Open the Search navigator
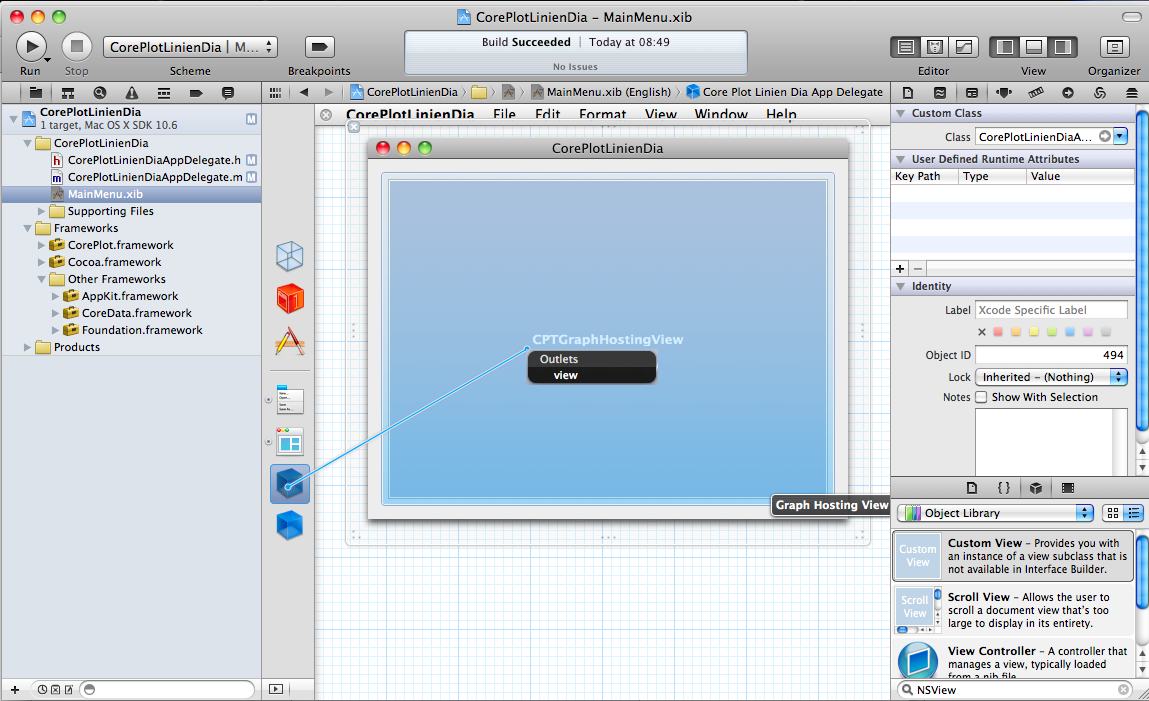Image resolution: width=1149 pixels, height=701 pixels. click(99, 92)
